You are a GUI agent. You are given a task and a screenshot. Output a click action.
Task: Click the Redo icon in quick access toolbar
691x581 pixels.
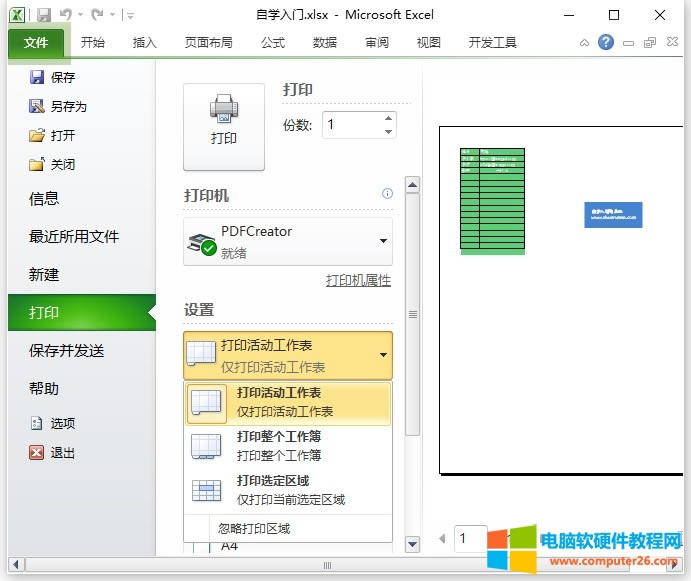[x=97, y=15]
